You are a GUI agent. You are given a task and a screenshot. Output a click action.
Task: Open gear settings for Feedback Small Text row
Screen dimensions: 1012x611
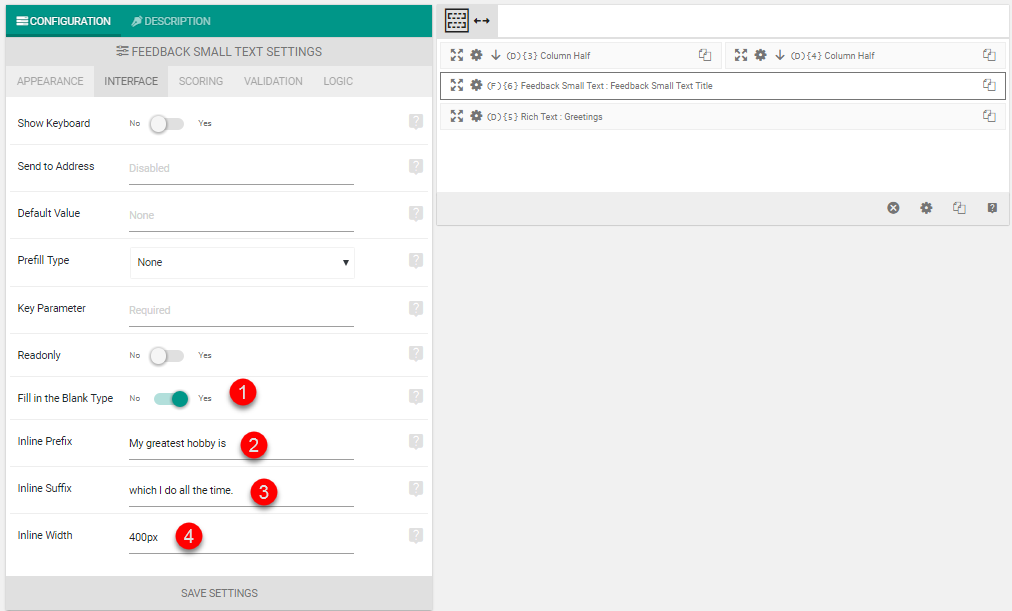tap(476, 85)
